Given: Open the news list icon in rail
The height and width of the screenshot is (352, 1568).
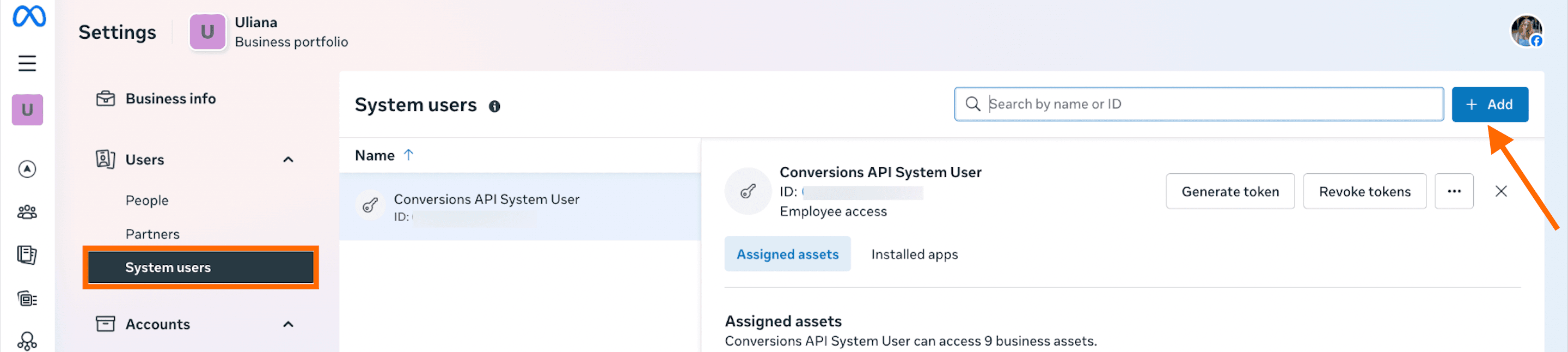Looking at the screenshot, I should [x=27, y=299].
